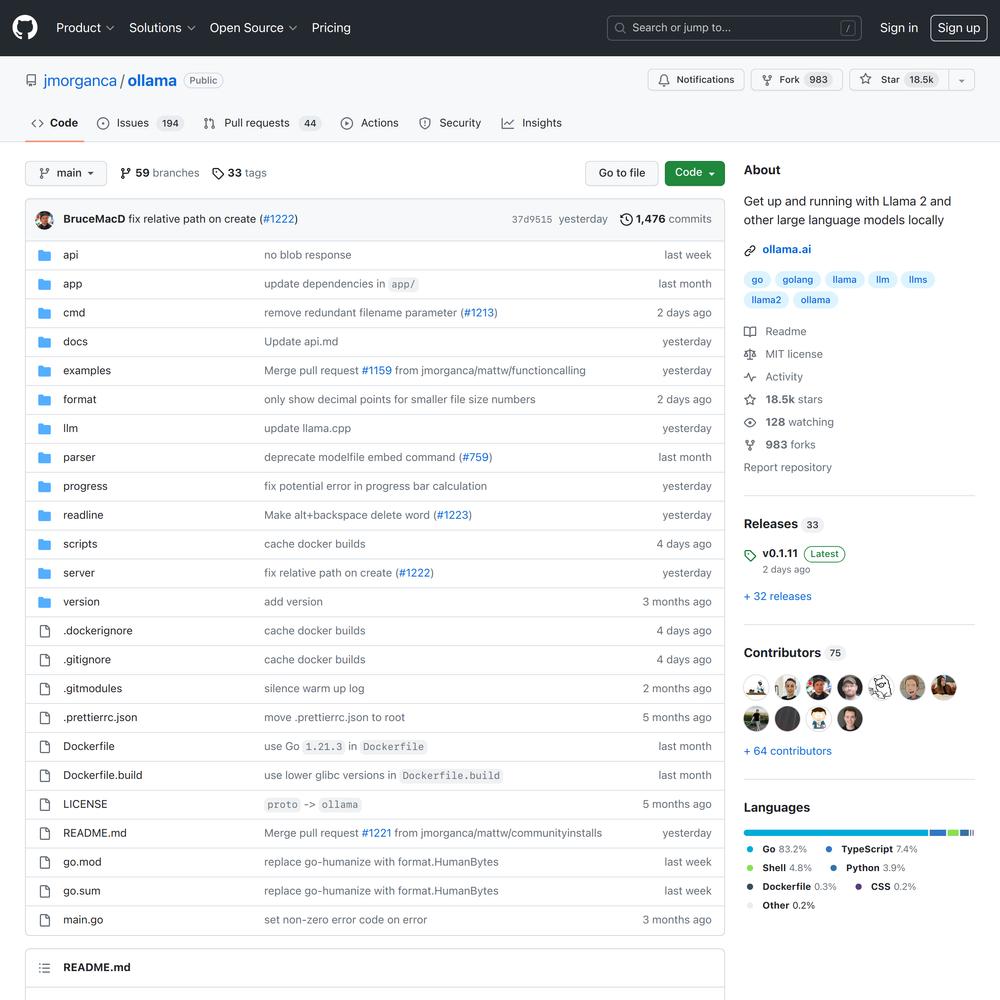1000x1000 pixels.
Task: Click the first contributor avatar
Action: tap(756, 688)
